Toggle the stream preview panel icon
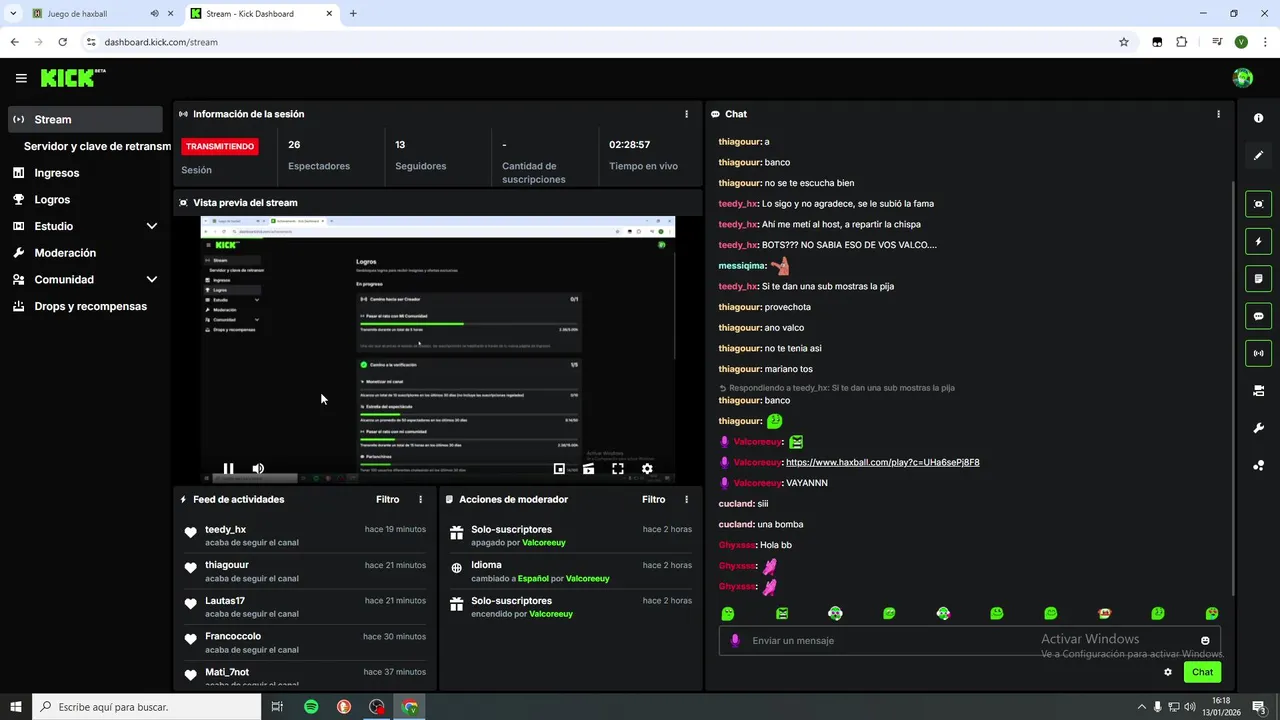This screenshot has width=1280, height=720. tap(1258, 204)
